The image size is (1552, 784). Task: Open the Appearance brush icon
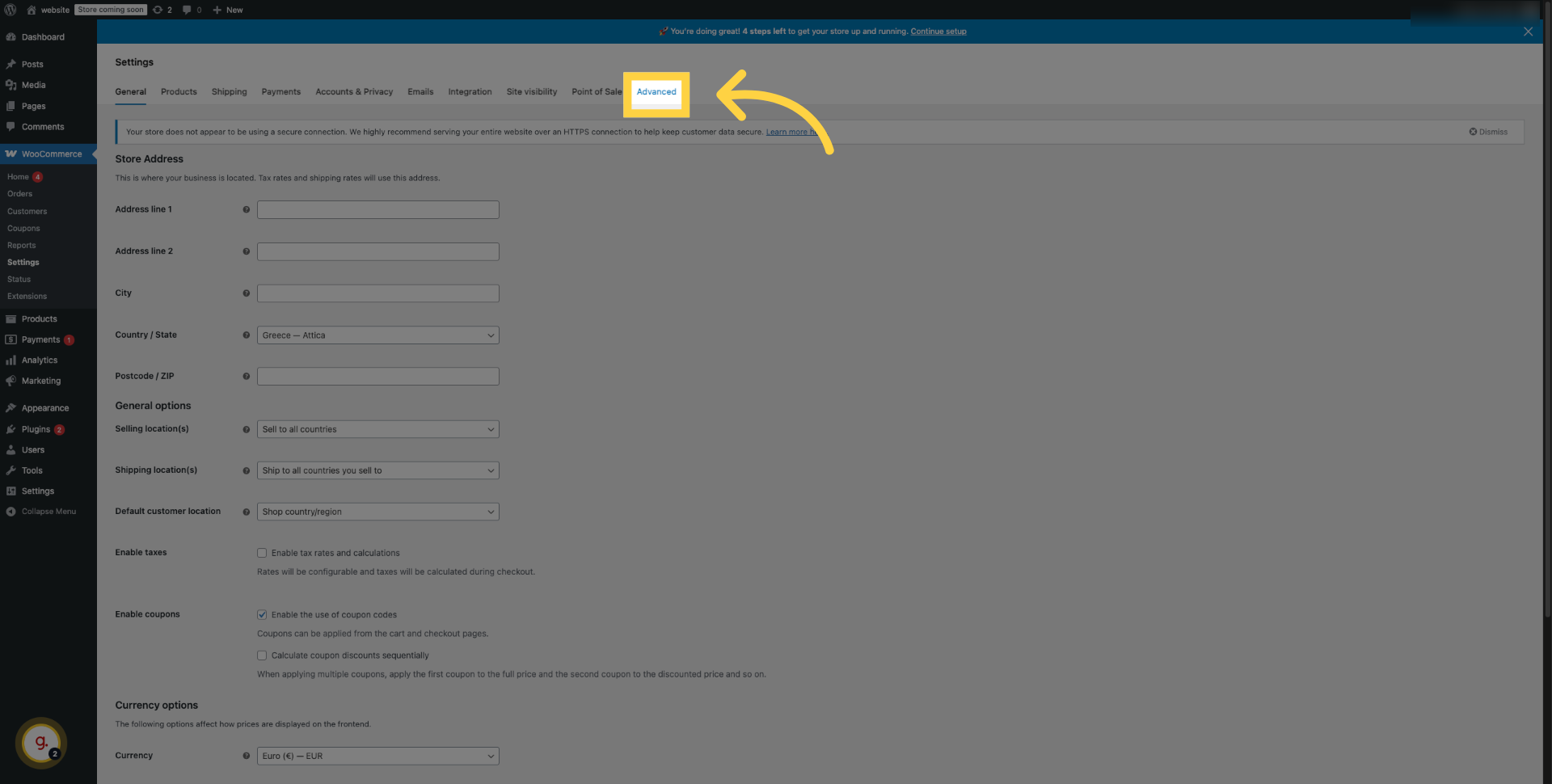11,408
